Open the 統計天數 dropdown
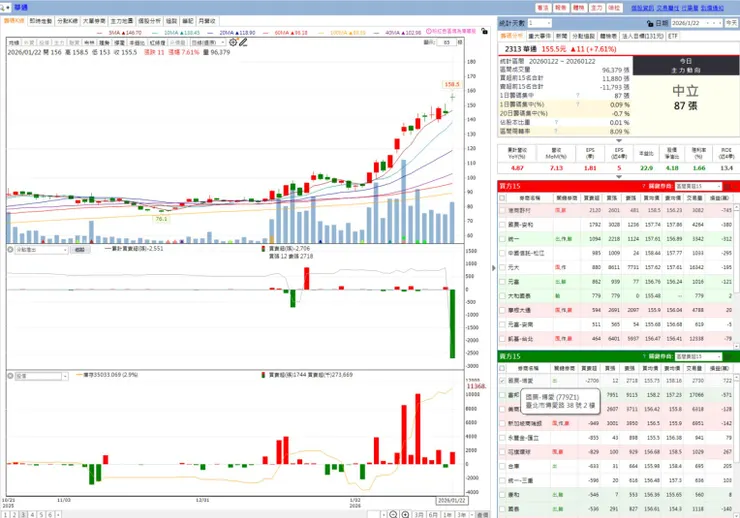The width and height of the screenshot is (740, 518). point(539,23)
